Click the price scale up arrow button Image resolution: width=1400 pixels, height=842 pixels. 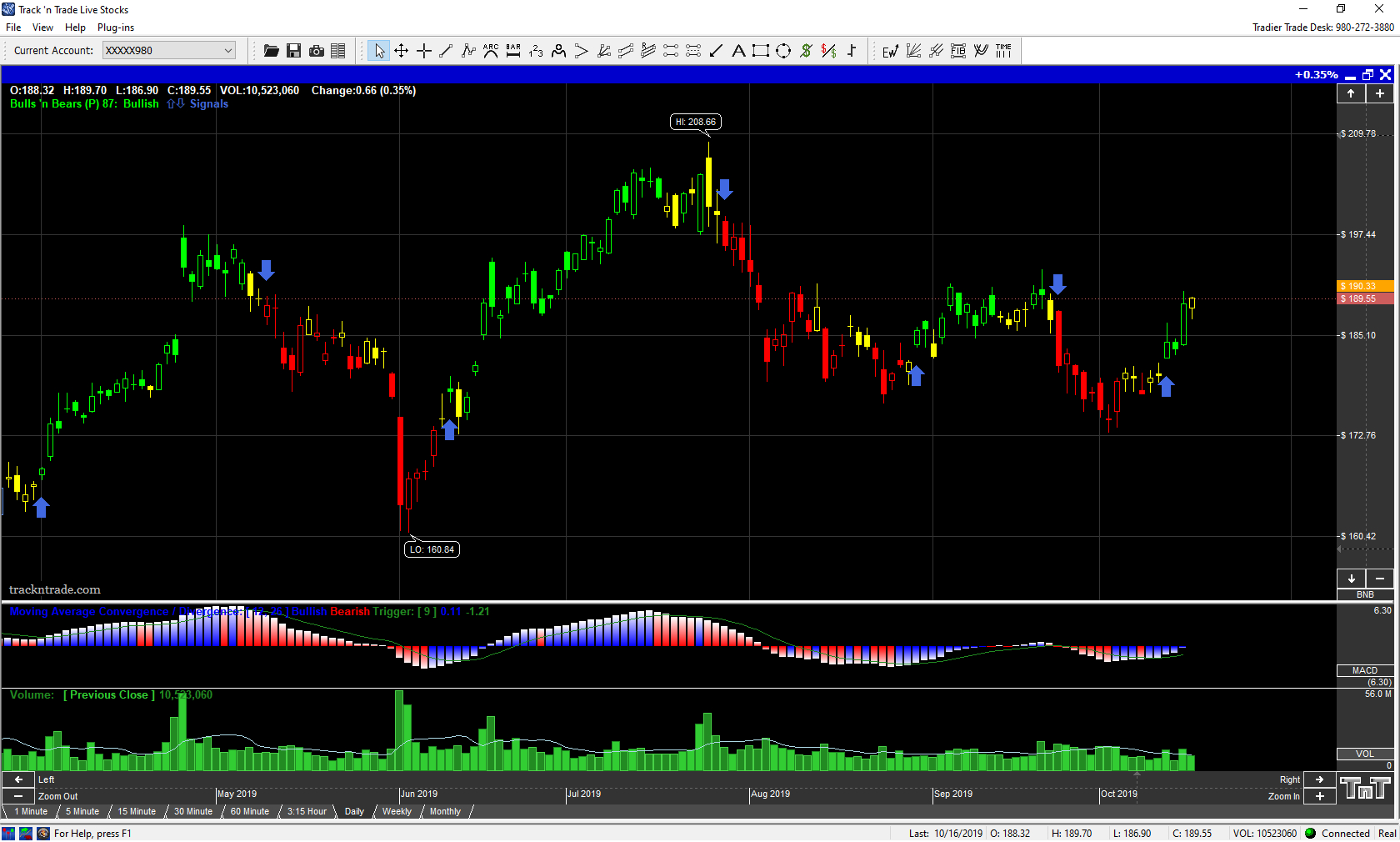[x=1351, y=93]
